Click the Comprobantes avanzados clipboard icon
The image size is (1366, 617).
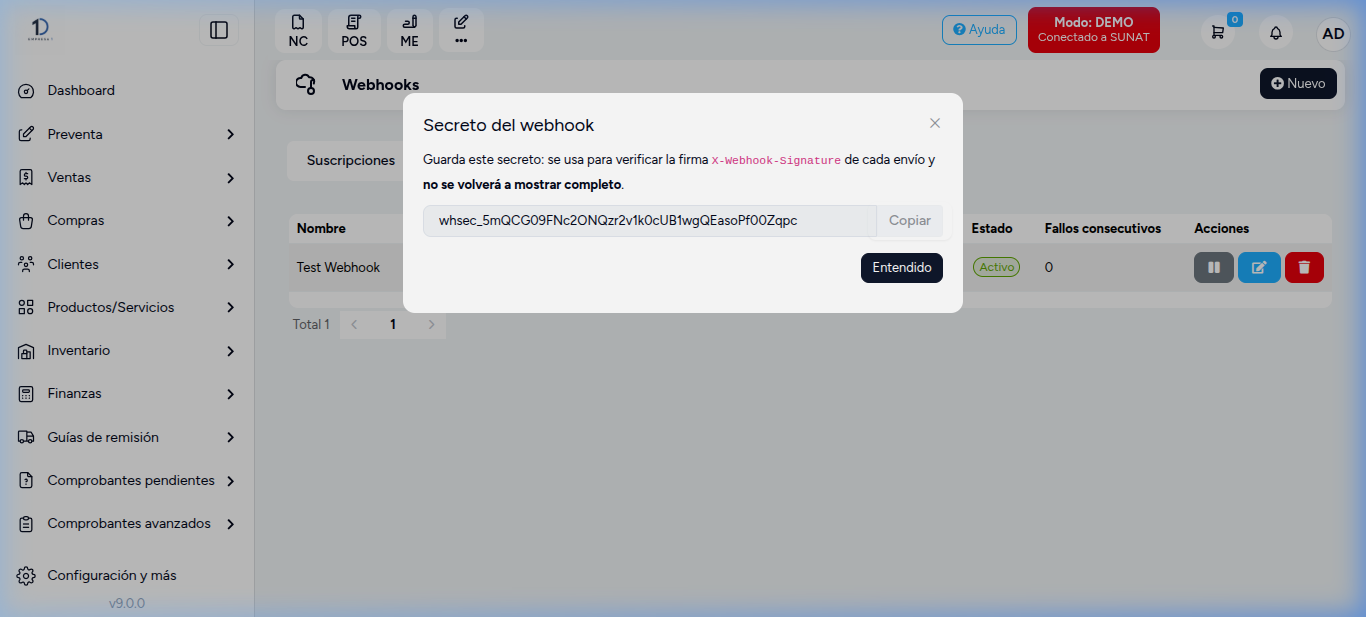[x=27, y=524]
